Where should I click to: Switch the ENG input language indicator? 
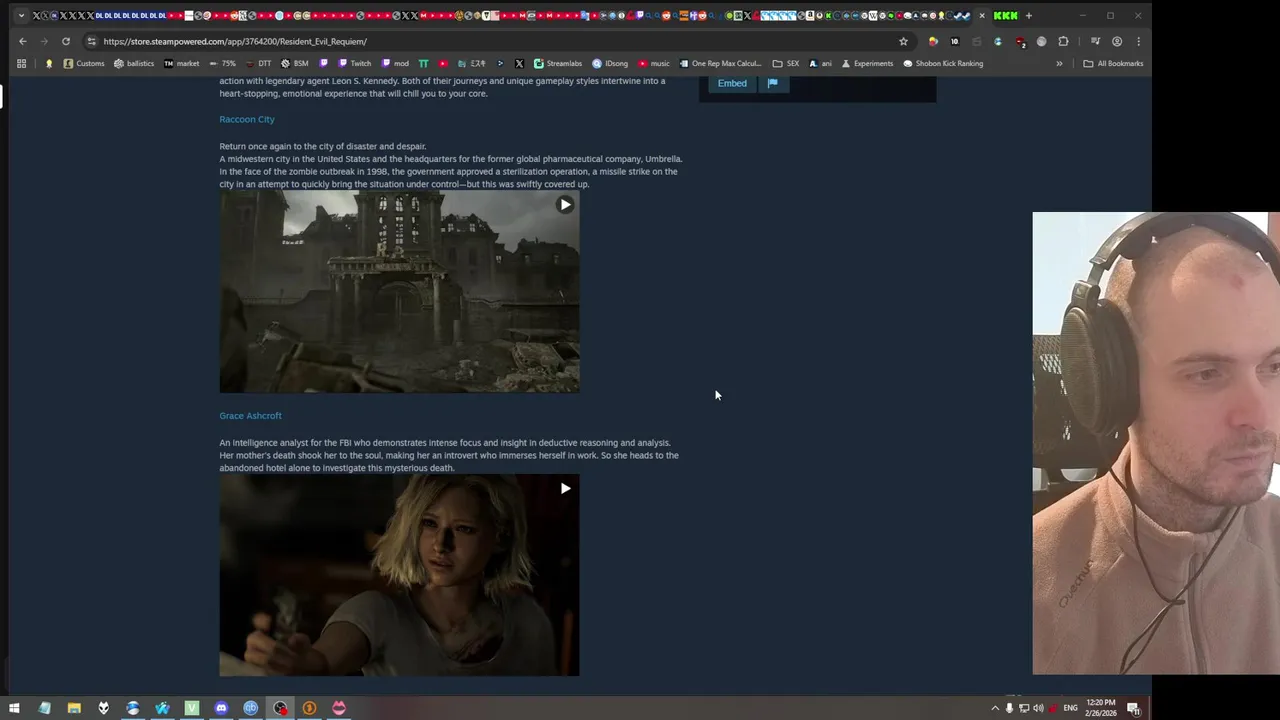coord(1071,708)
